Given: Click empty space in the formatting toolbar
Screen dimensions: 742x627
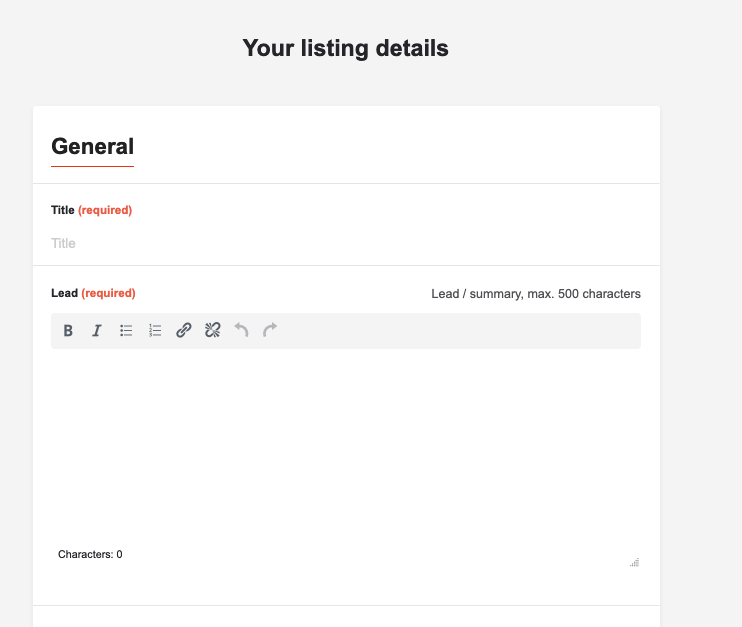Looking at the screenshot, I should pos(460,331).
